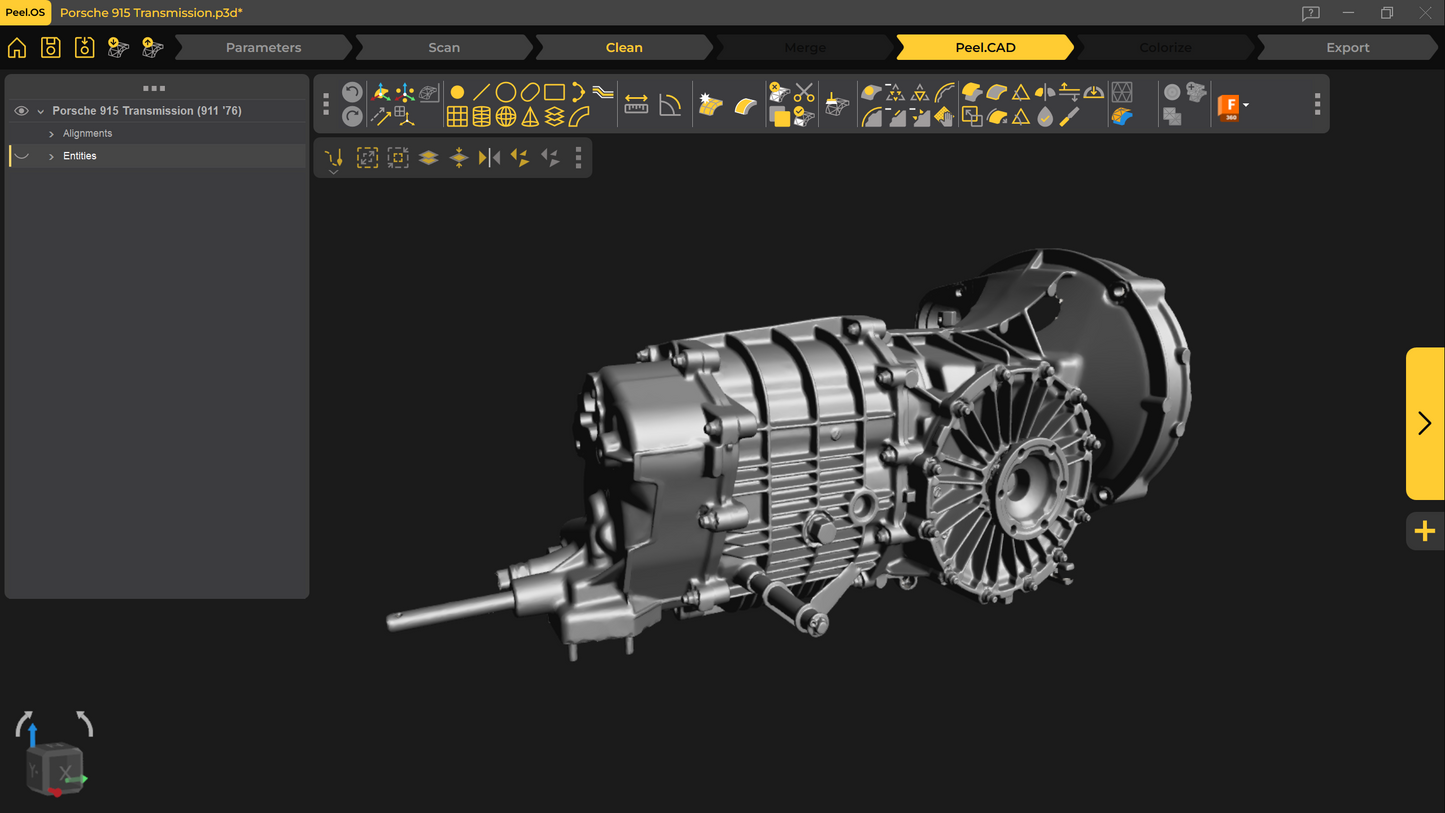Switch to the Clean workflow tab
The width and height of the screenshot is (1445, 813).
click(624, 48)
